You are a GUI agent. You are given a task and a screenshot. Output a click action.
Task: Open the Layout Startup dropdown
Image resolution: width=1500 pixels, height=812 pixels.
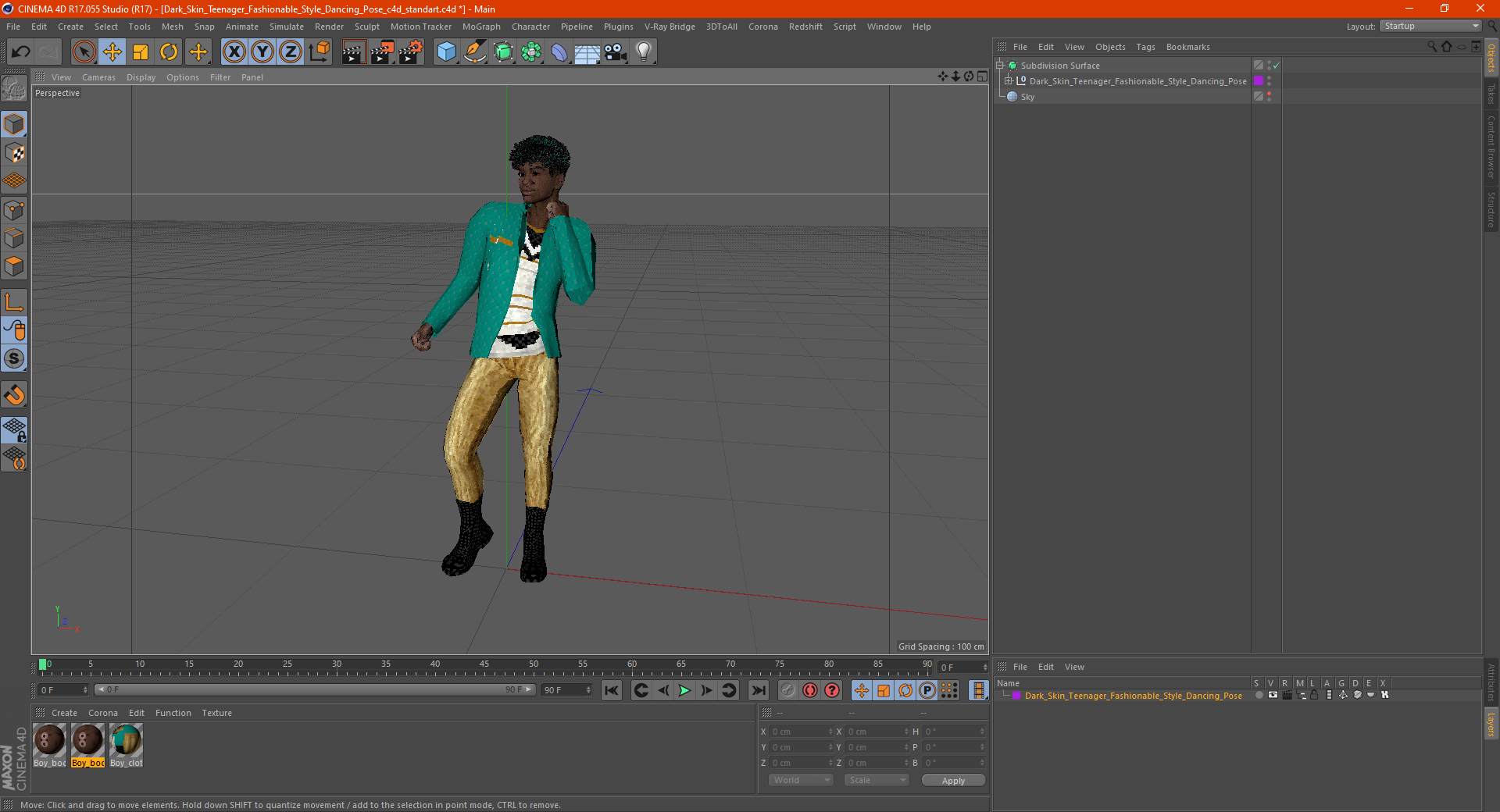(1431, 26)
